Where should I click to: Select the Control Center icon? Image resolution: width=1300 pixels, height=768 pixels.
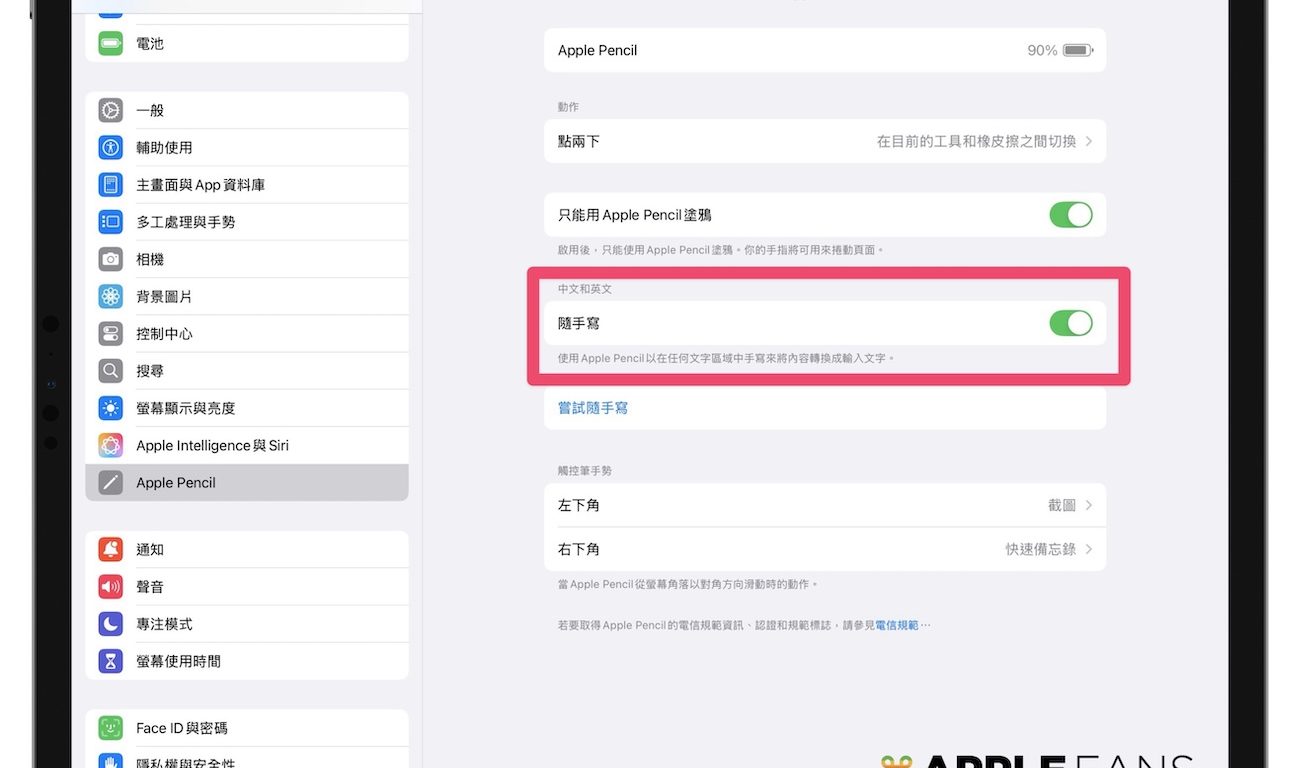(111, 334)
